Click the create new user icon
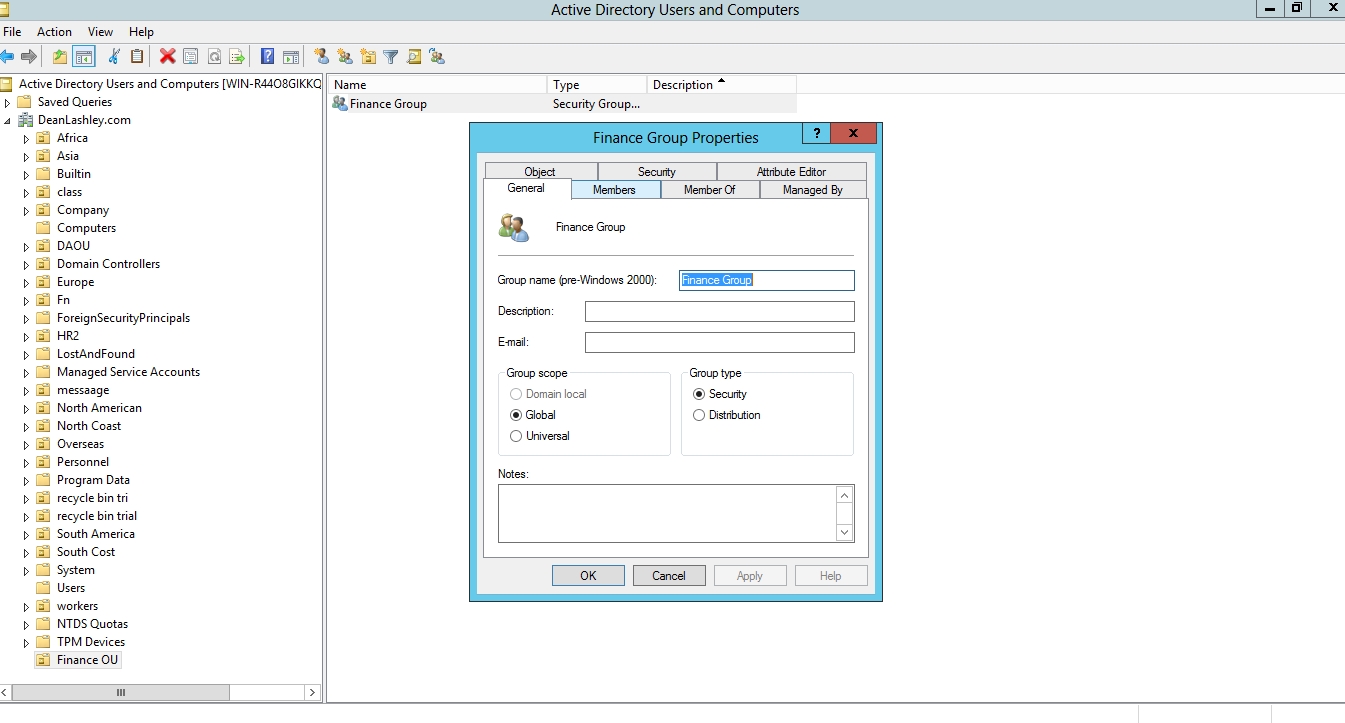Viewport: 1345px width, 723px height. point(321,57)
